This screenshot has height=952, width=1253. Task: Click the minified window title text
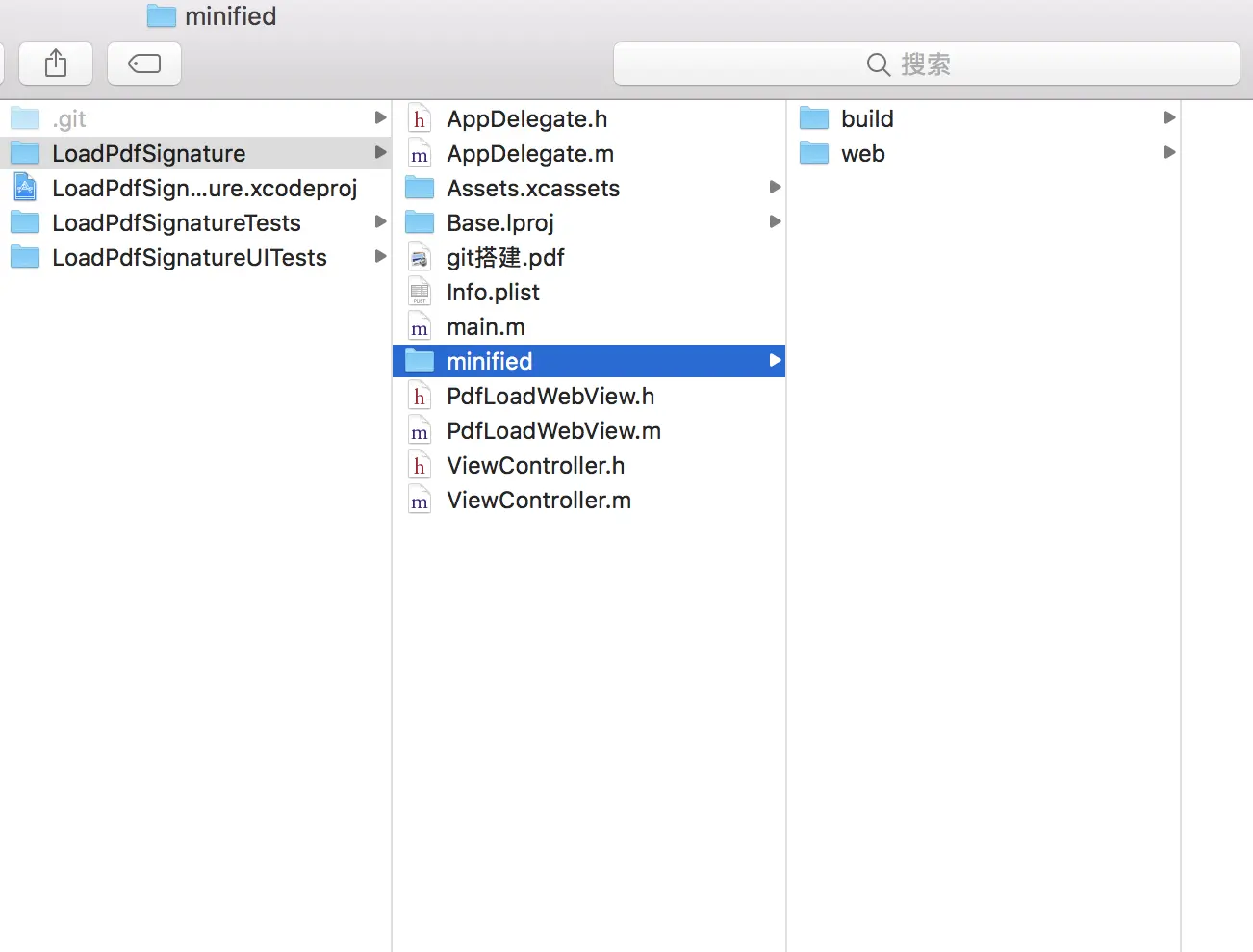tap(231, 16)
